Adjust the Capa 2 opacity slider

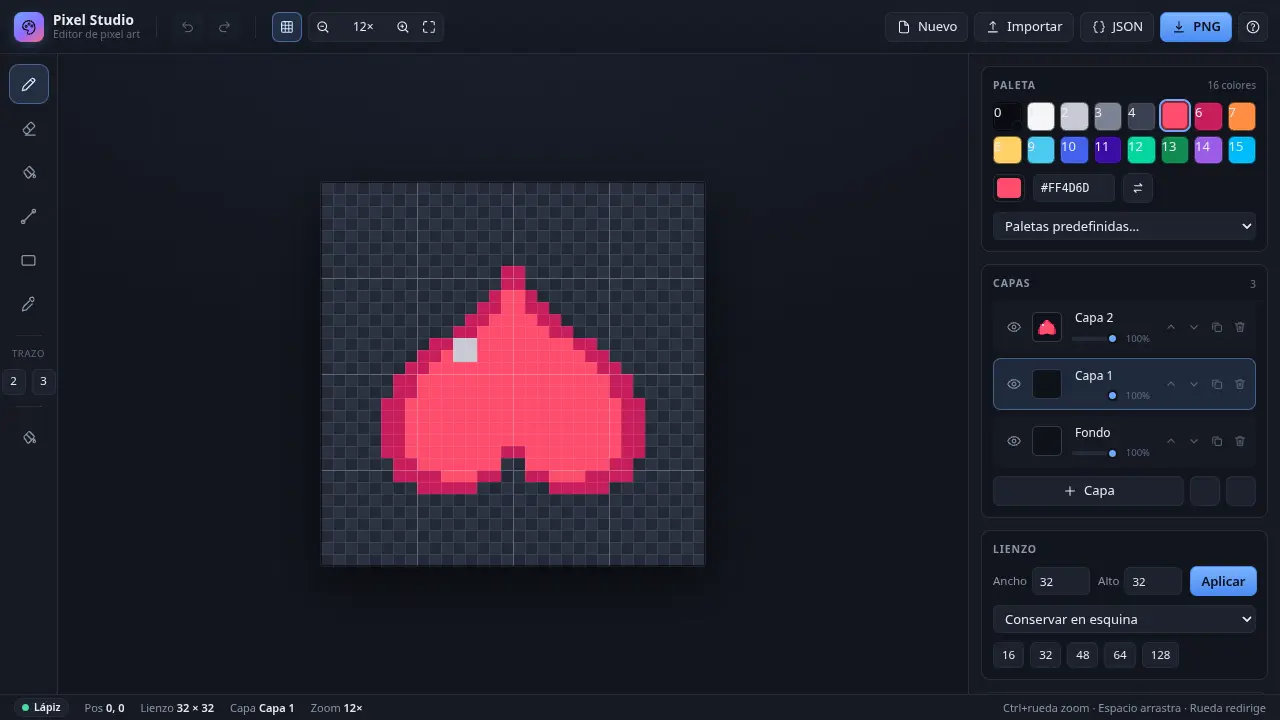(x=1093, y=338)
